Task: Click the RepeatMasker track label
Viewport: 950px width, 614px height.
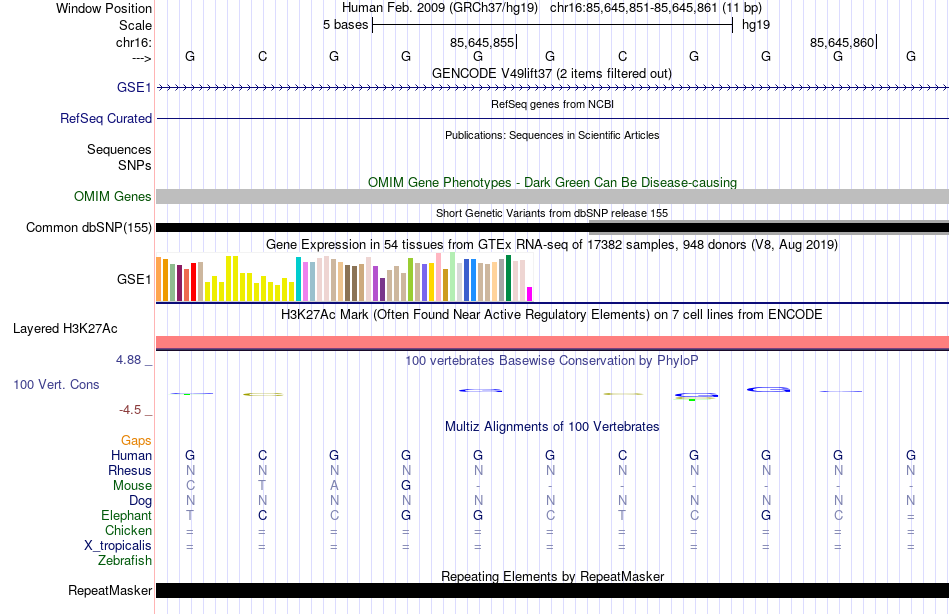Action: pyautogui.click(x=110, y=590)
